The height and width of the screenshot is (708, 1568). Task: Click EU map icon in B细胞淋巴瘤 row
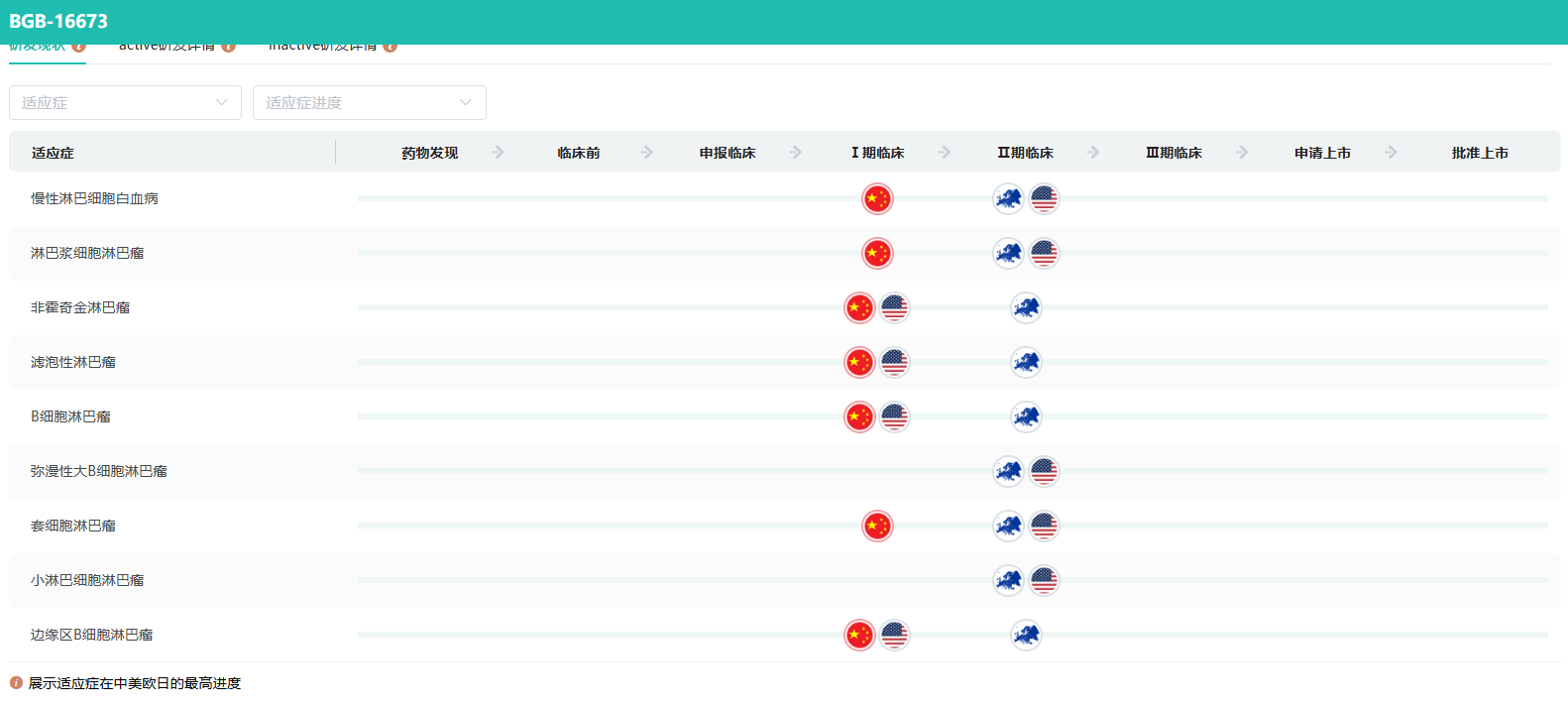click(x=1026, y=416)
